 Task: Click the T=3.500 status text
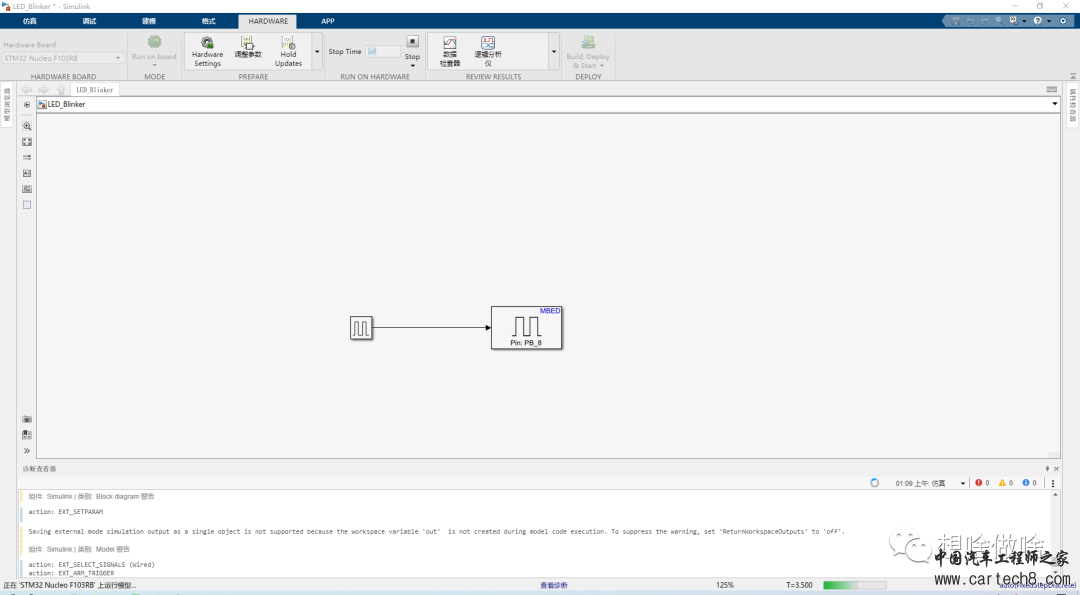(799, 585)
